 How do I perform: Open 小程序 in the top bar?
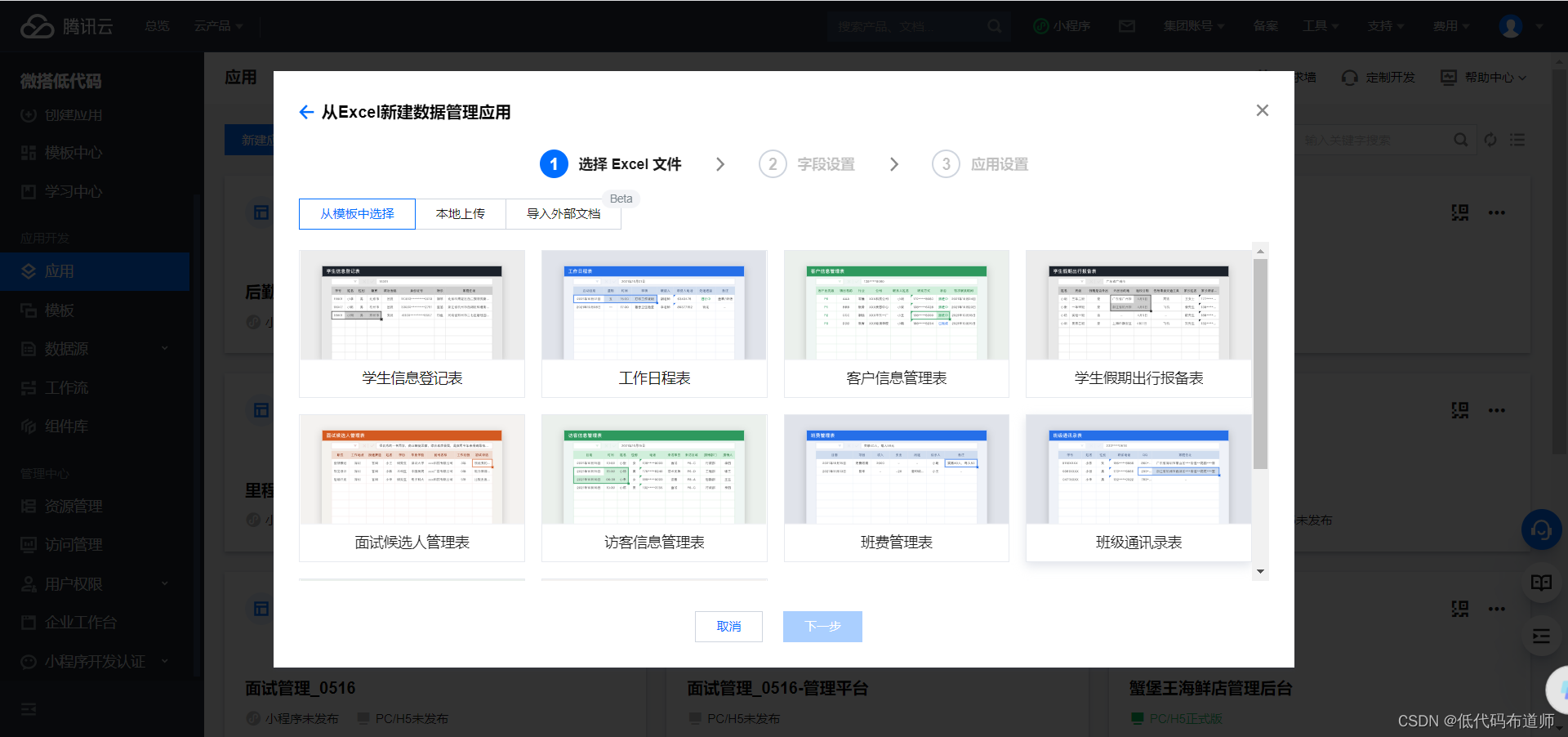(x=1062, y=26)
